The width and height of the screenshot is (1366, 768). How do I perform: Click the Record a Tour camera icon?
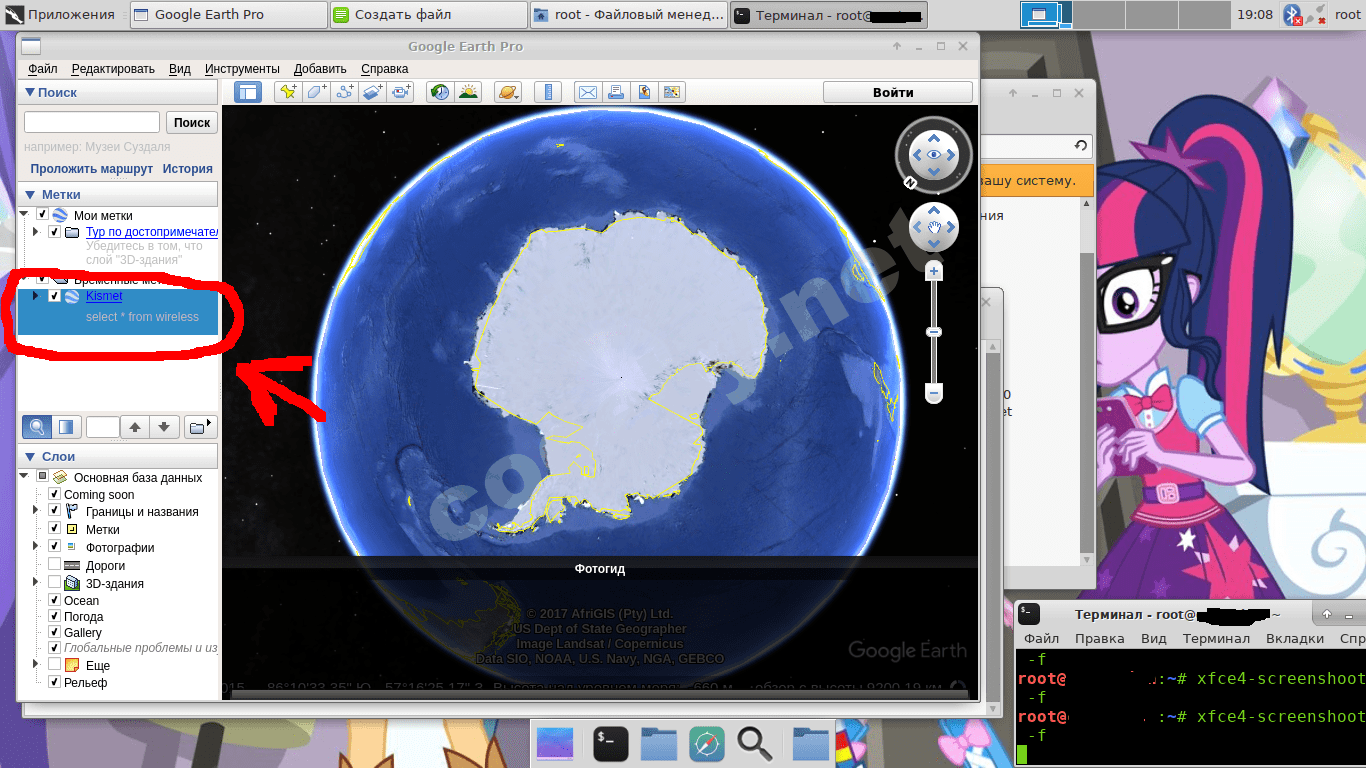point(402,92)
